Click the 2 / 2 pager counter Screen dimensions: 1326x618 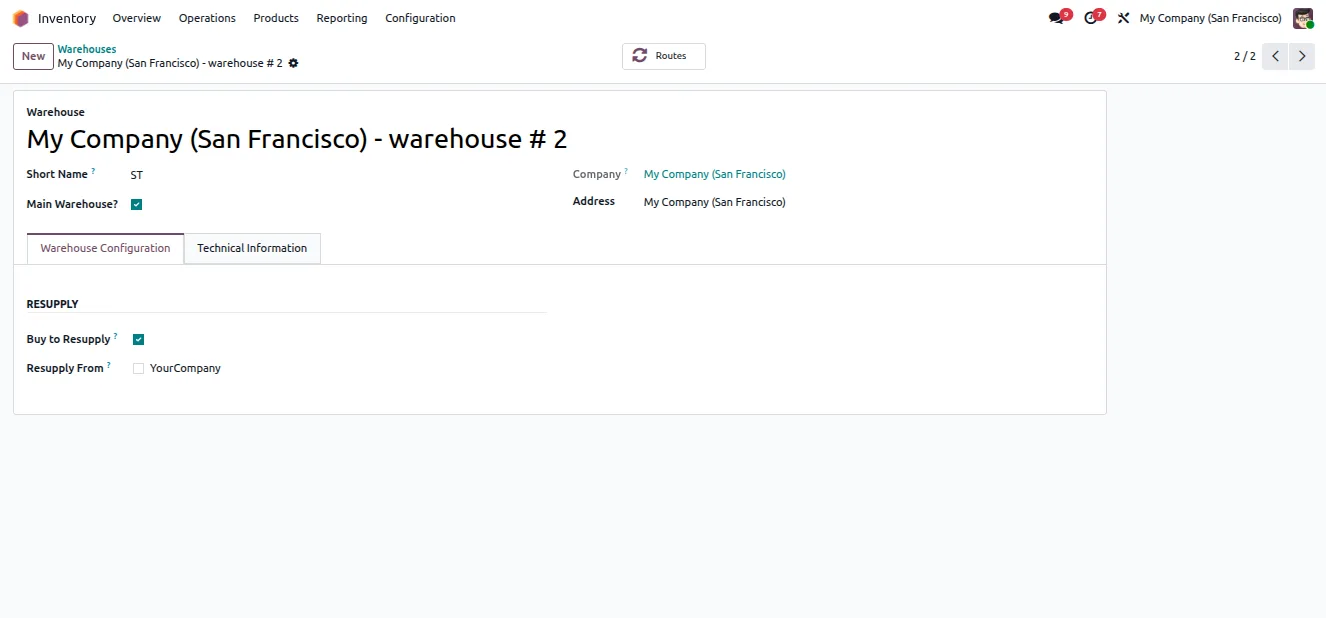click(1244, 56)
